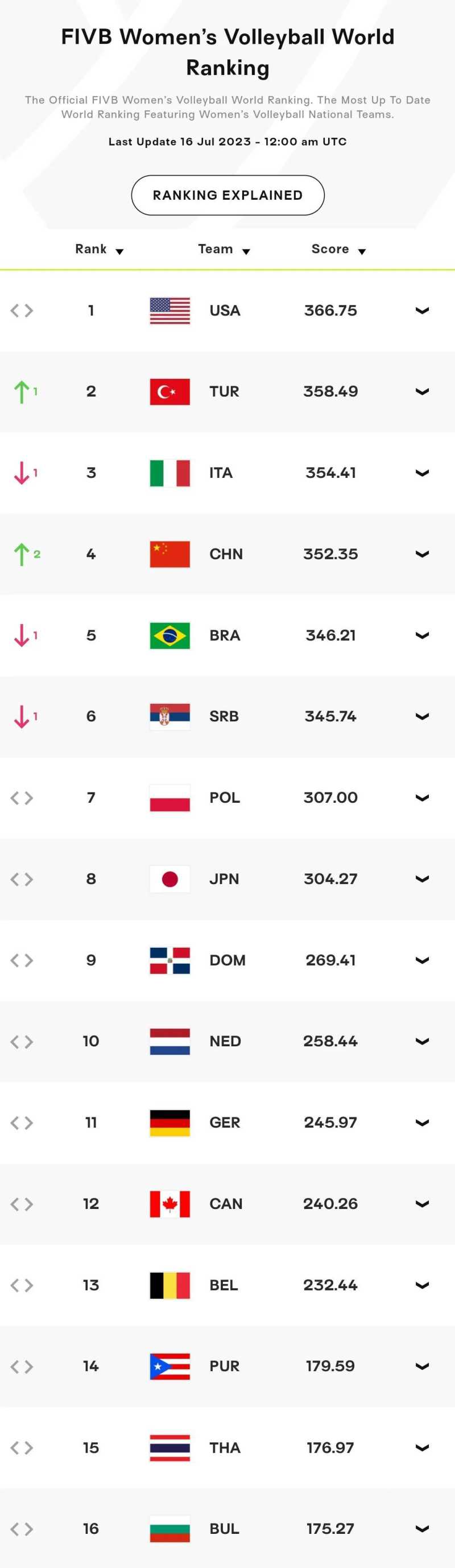Click the POL team name
Viewport: 455px width, 1568px height.
click(x=225, y=798)
